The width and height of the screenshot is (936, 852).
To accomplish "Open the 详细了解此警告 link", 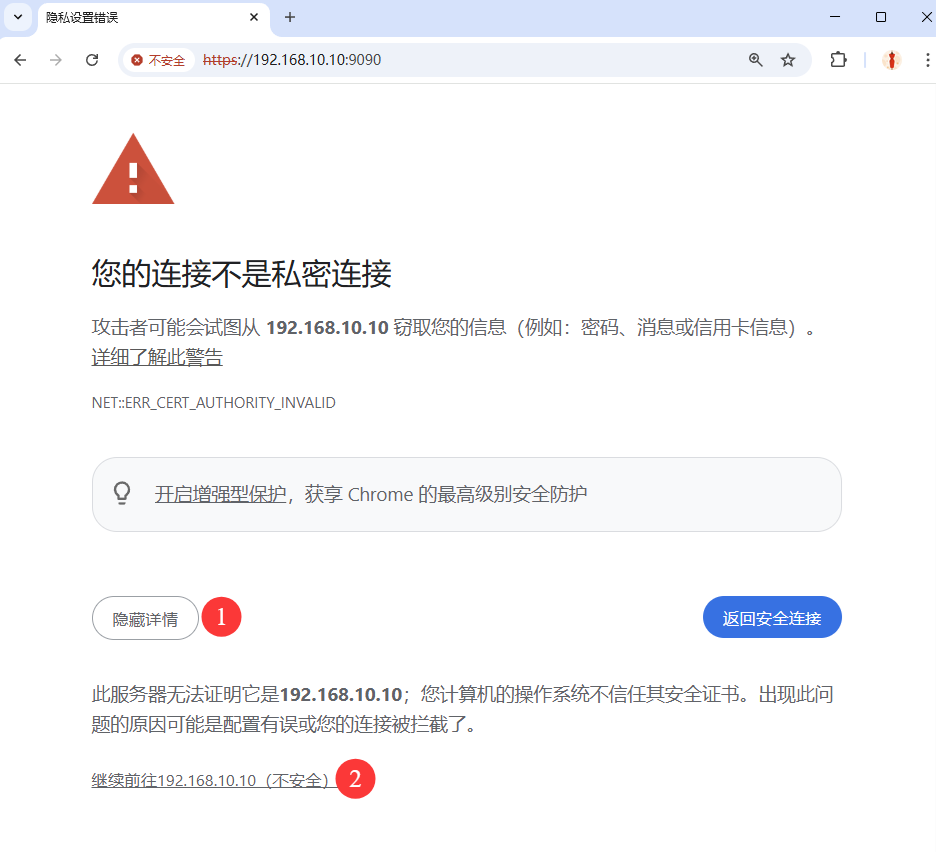I will [x=157, y=357].
